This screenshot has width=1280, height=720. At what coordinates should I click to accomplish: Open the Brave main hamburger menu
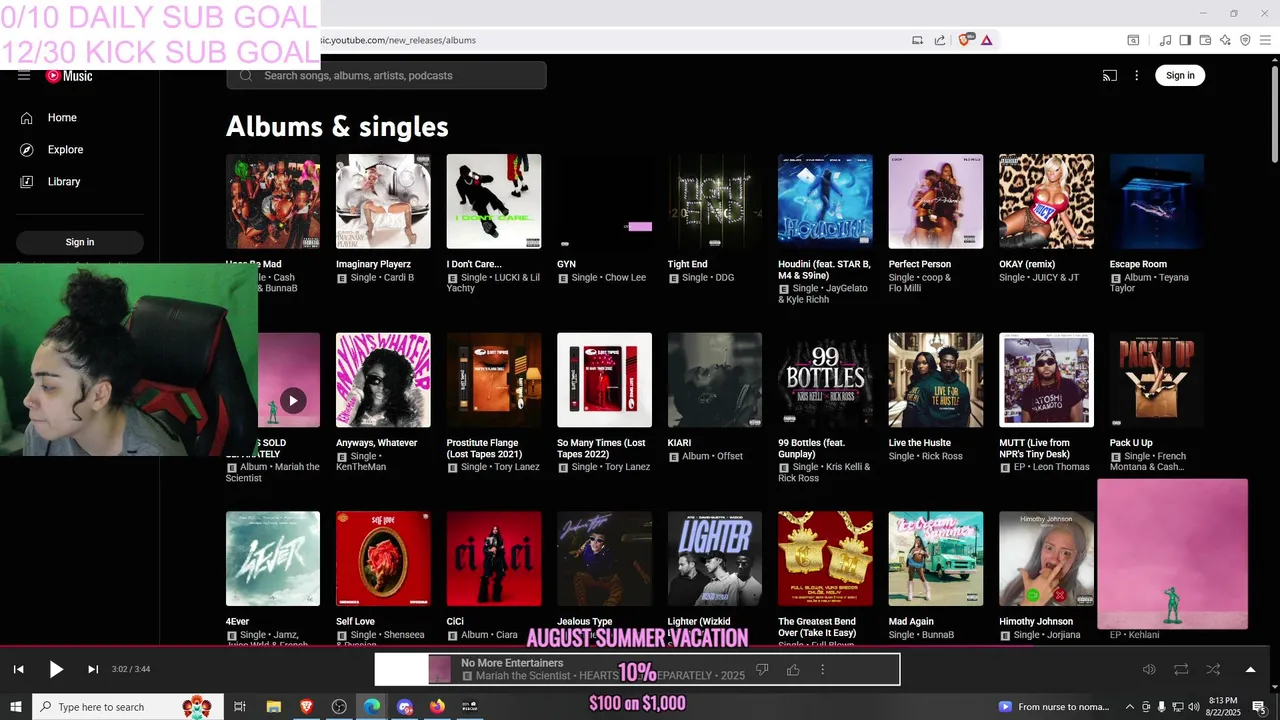(1265, 40)
